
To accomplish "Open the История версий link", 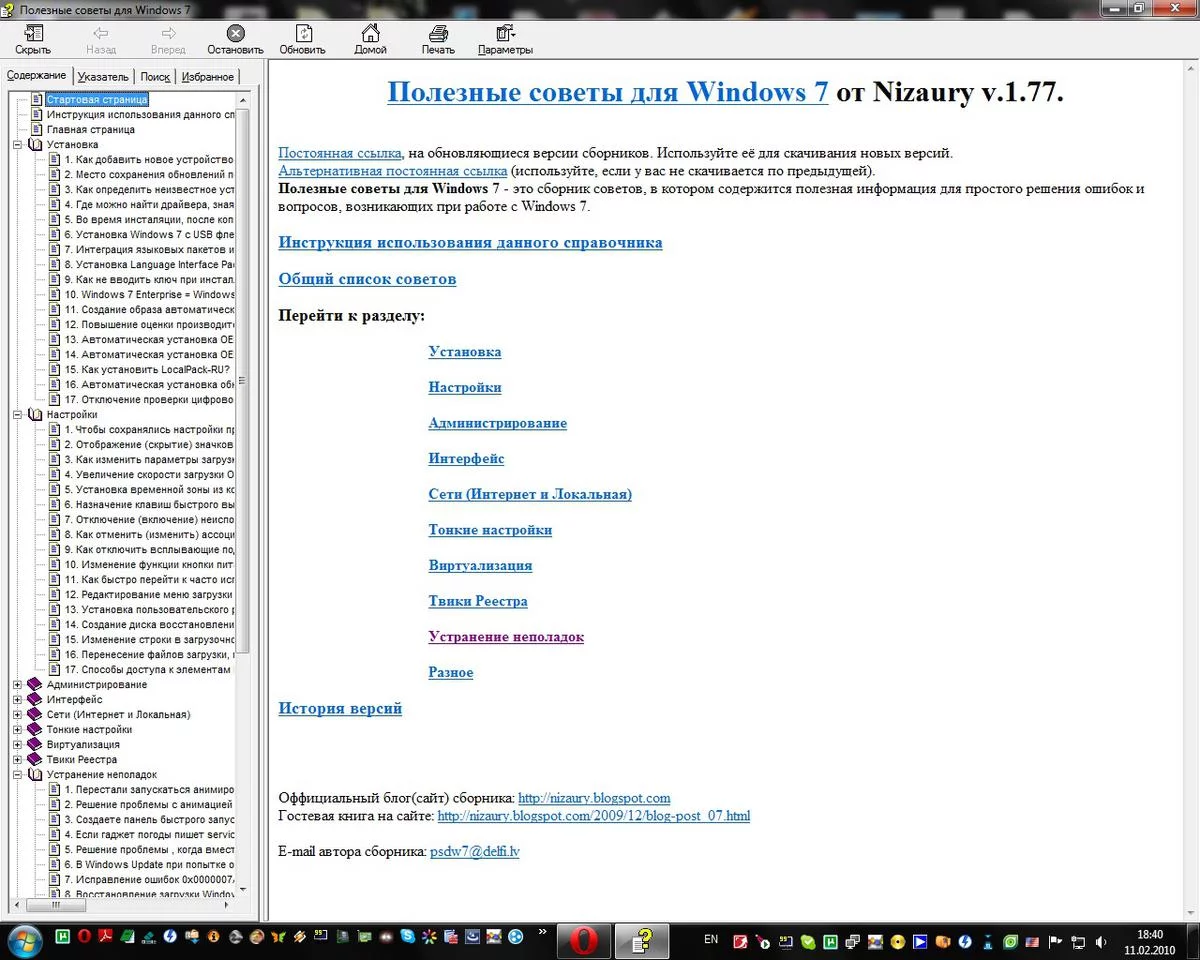I will 340,709.
